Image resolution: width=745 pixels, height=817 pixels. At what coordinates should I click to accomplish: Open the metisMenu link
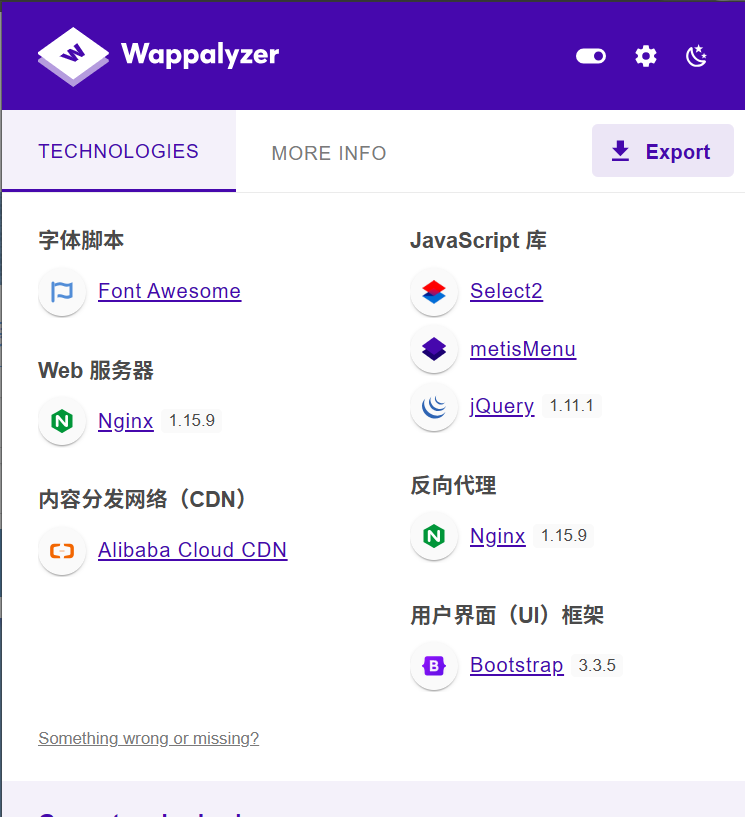pos(523,349)
